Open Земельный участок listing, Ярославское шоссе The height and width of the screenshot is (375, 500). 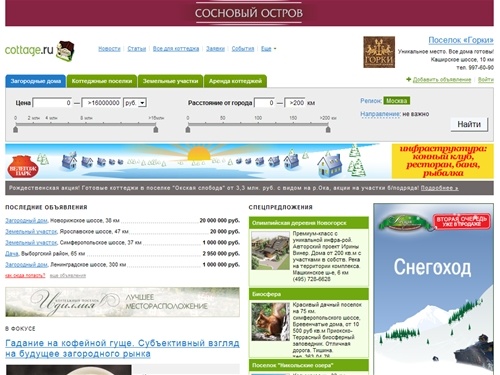pos(31,231)
